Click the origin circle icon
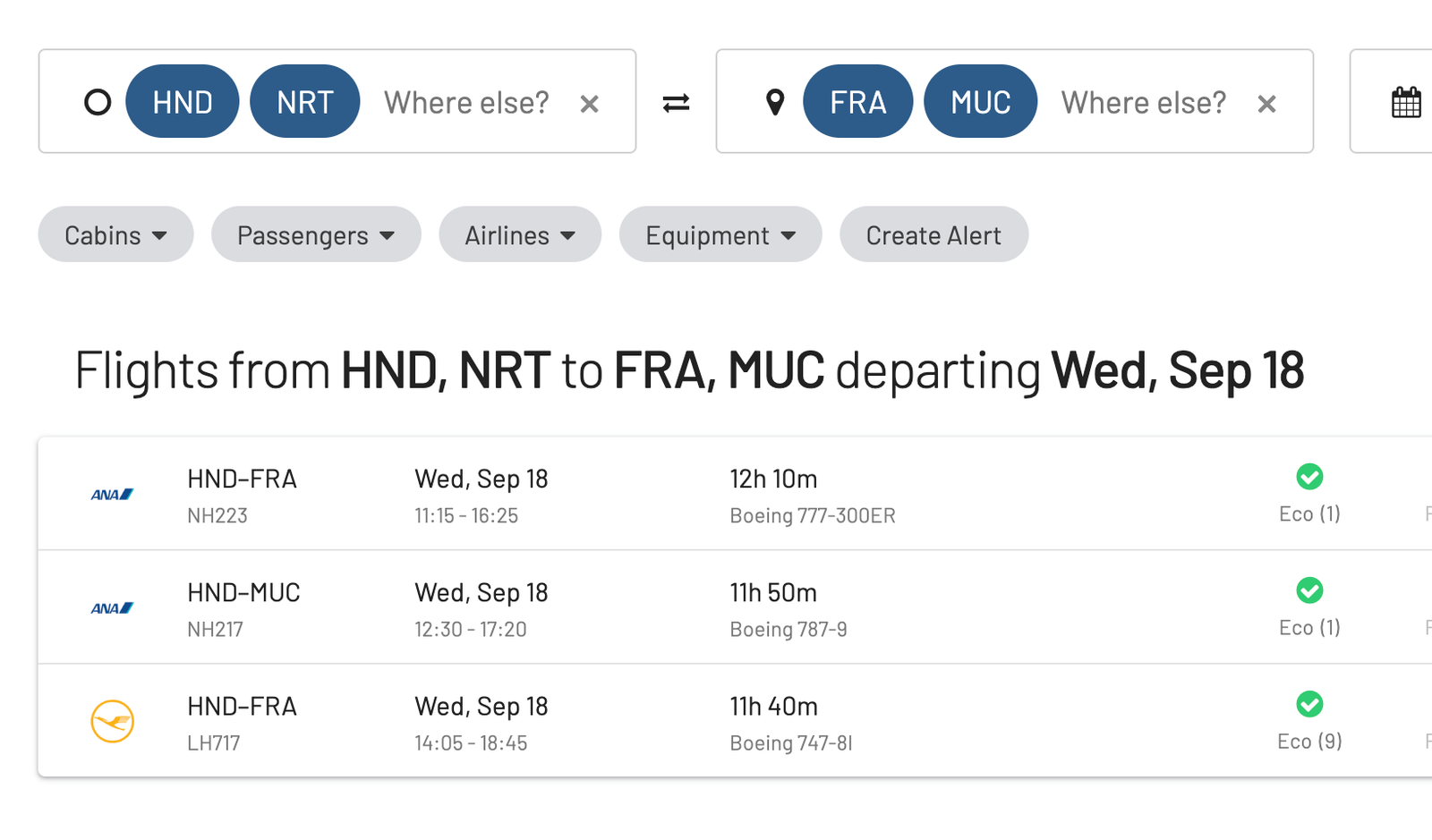1432x840 pixels. click(x=98, y=102)
